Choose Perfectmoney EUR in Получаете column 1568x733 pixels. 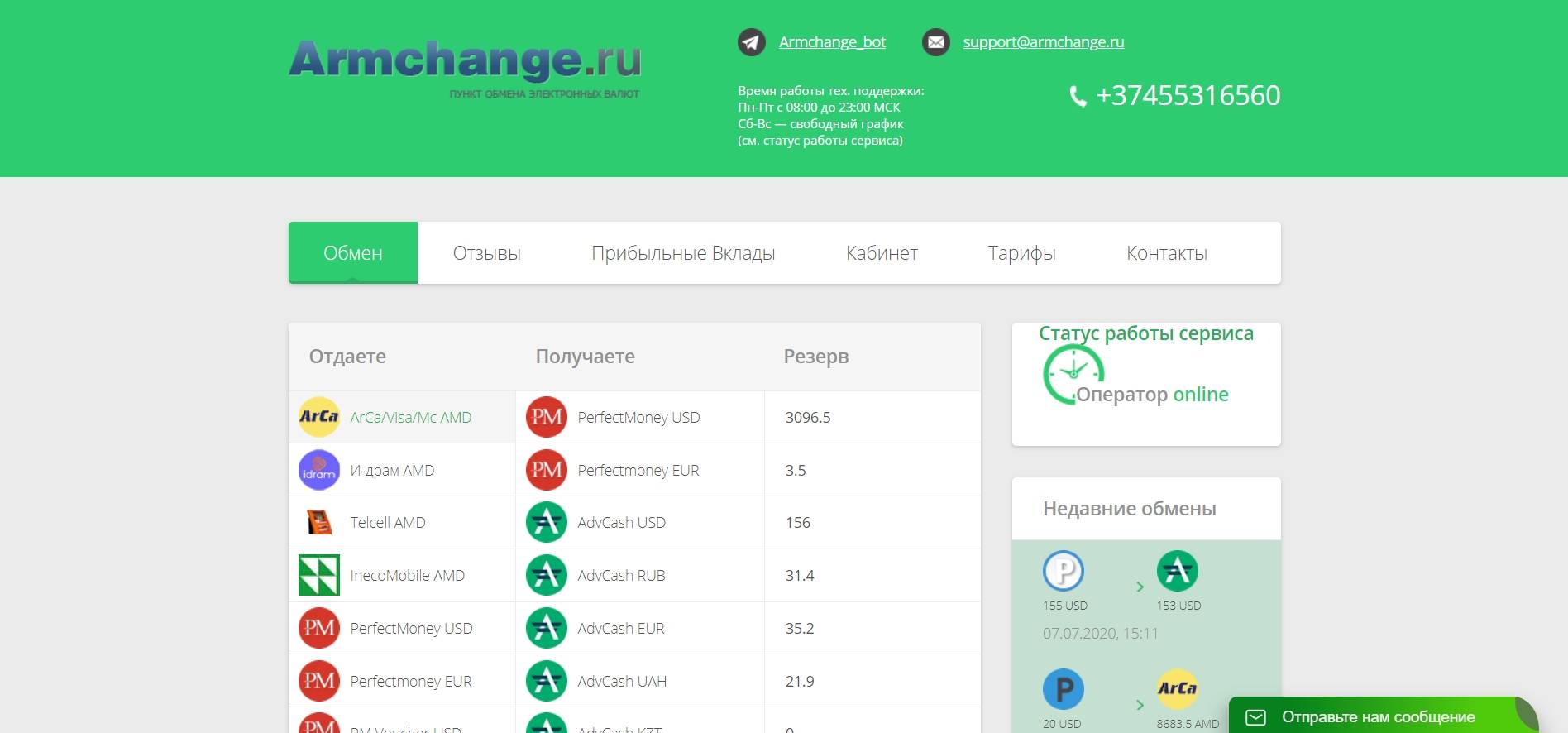pyautogui.click(x=640, y=470)
